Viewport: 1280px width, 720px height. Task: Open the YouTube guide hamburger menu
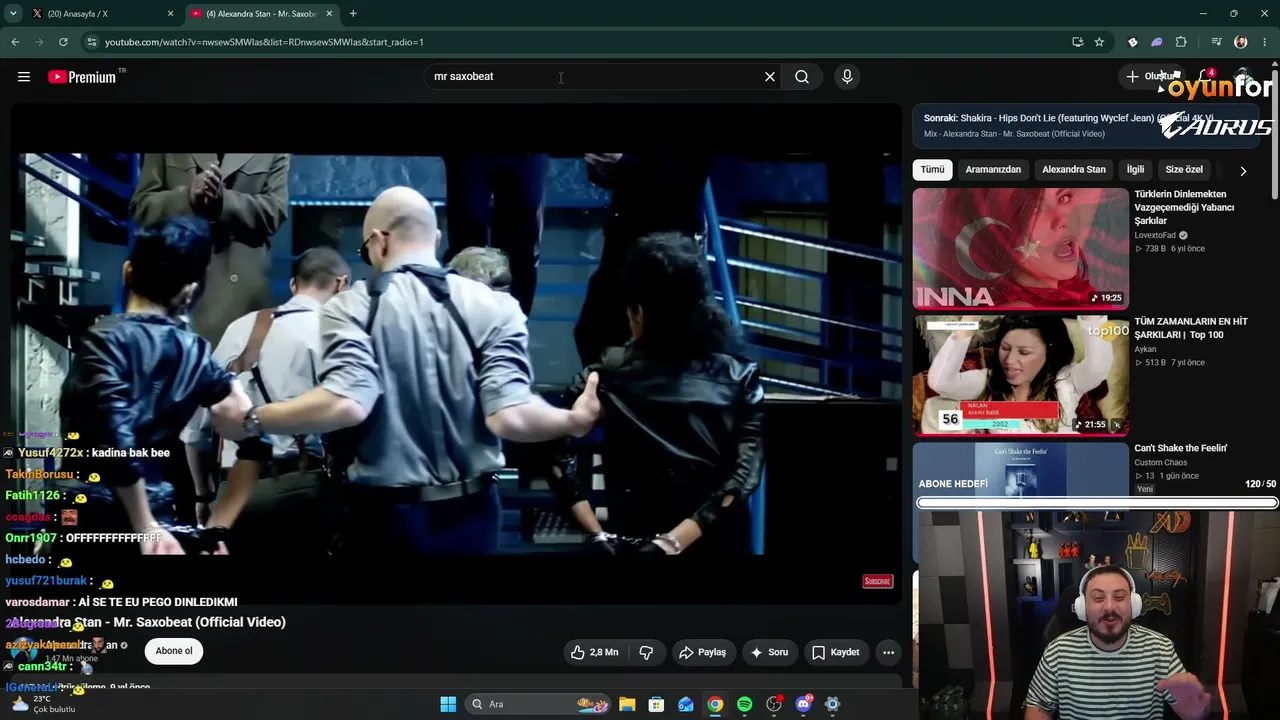tap(24, 77)
